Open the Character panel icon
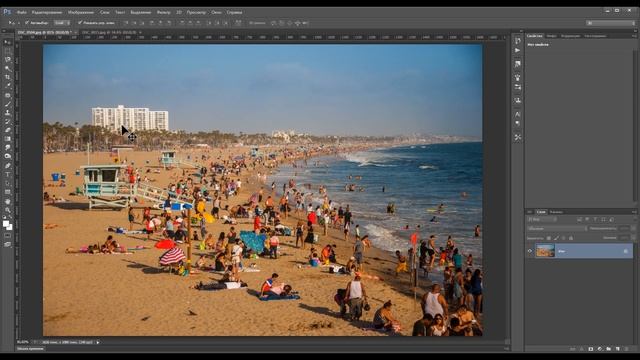This screenshot has height=360, width=640. 518,114
